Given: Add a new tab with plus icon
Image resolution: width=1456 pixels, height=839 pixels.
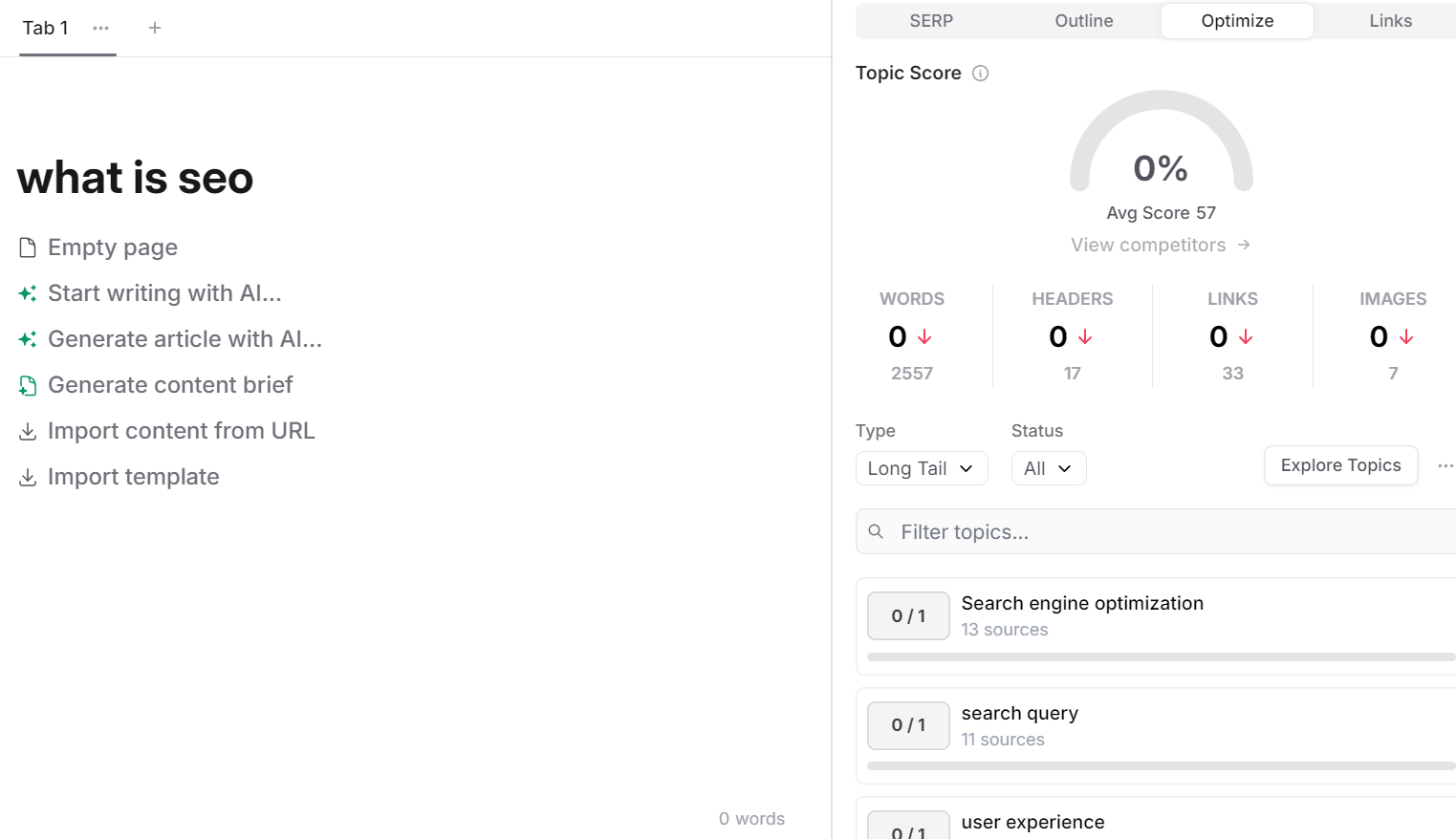Looking at the screenshot, I should 155,28.
